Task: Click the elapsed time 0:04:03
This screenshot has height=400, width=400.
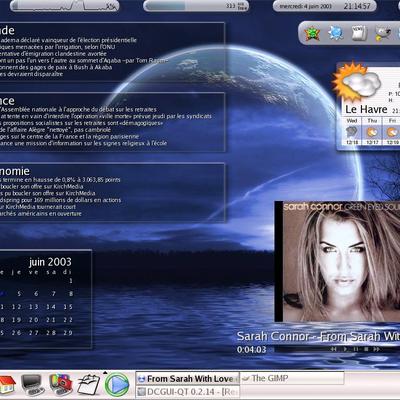Action: click(x=252, y=350)
